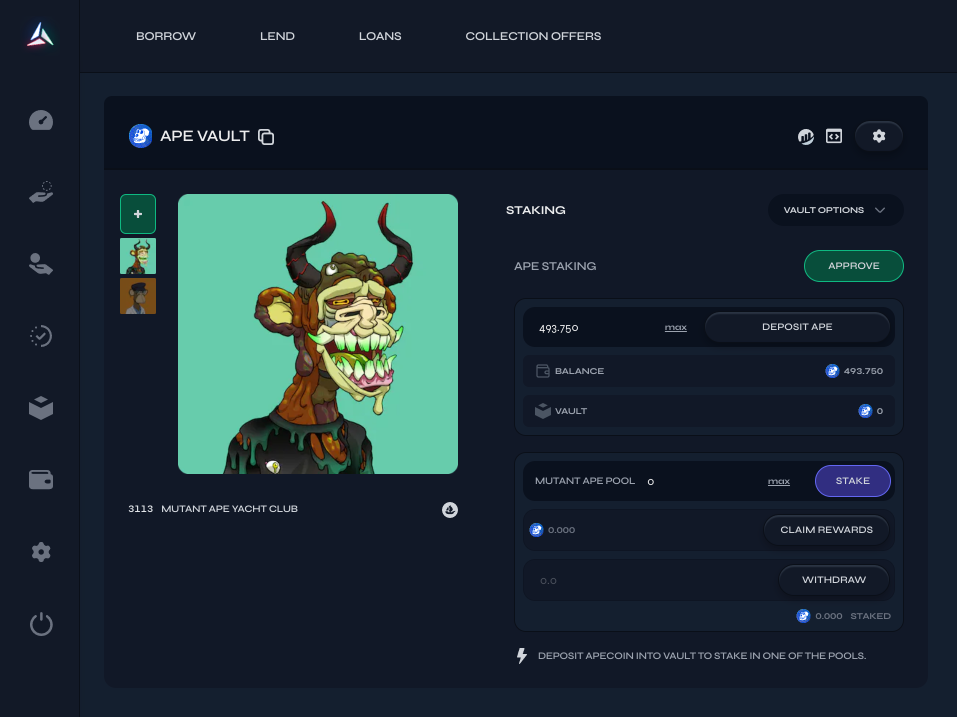957x717 pixels.
Task: Select the Mutant Ape thumbnail
Action: click(138, 256)
